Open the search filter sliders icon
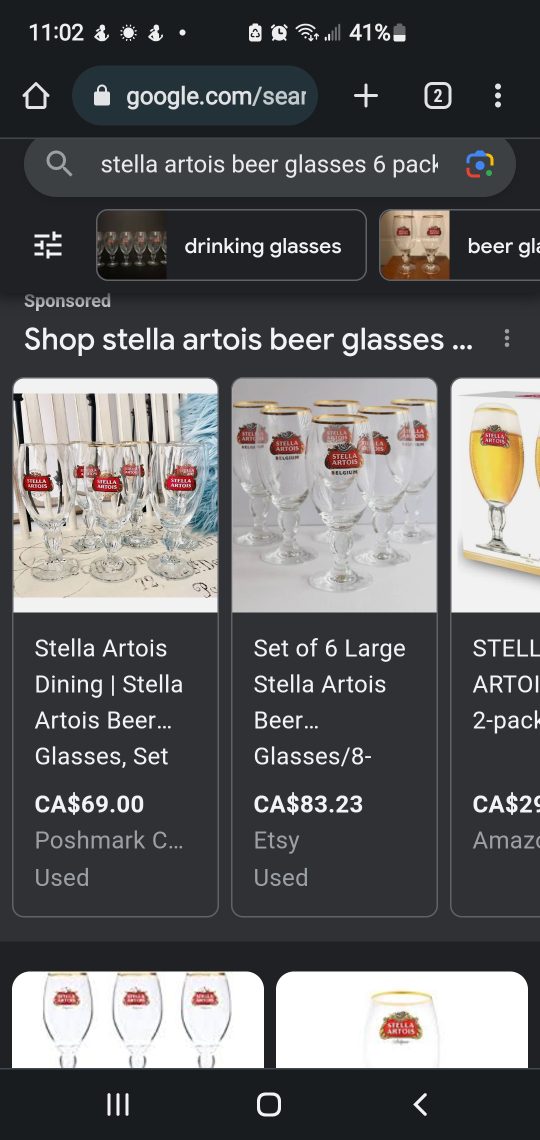The image size is (540, 1140). (48, 245)
